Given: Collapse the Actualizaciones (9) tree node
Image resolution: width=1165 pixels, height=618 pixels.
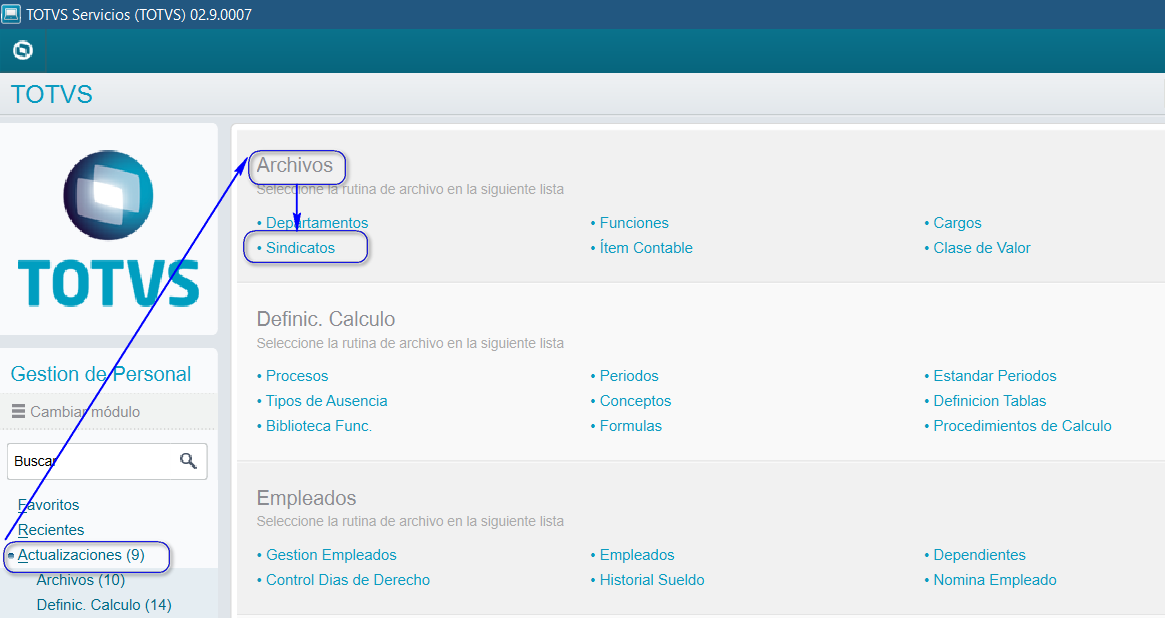Looking at the screenshot, I should point(81,556).
